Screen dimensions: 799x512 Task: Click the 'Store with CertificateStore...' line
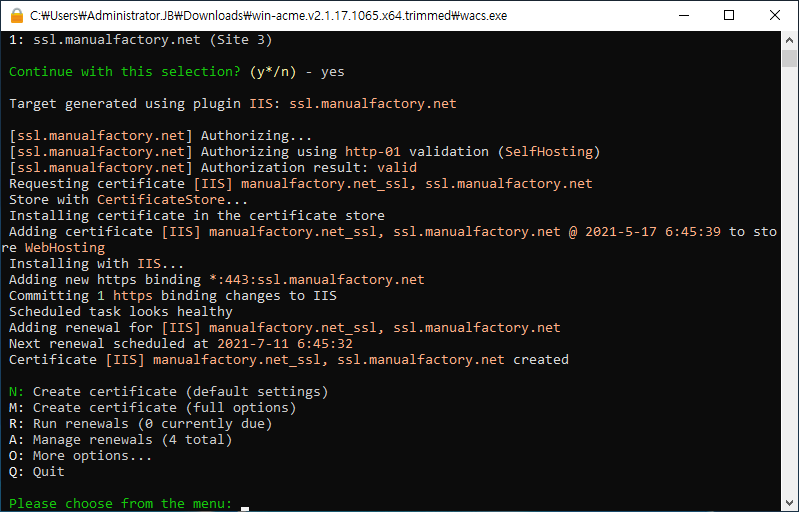128,200
